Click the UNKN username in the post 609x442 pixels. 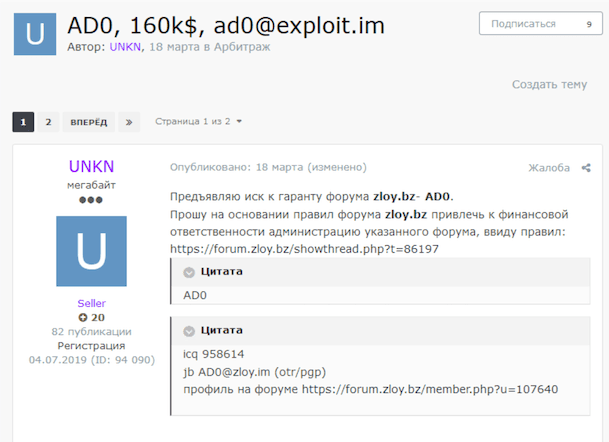click(92, 167)
